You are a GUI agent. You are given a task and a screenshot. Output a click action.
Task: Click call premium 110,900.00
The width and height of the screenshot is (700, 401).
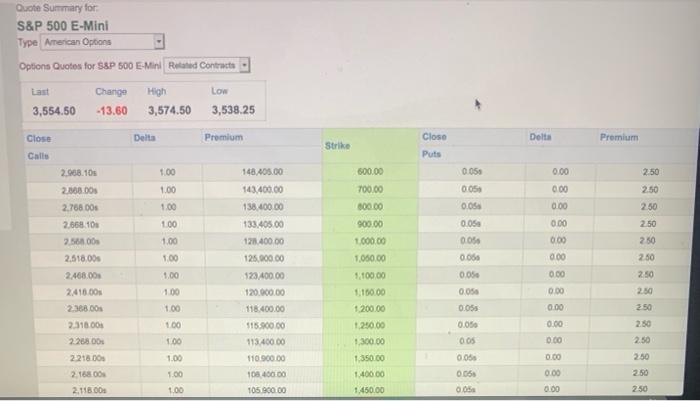(x=267, y=359)
